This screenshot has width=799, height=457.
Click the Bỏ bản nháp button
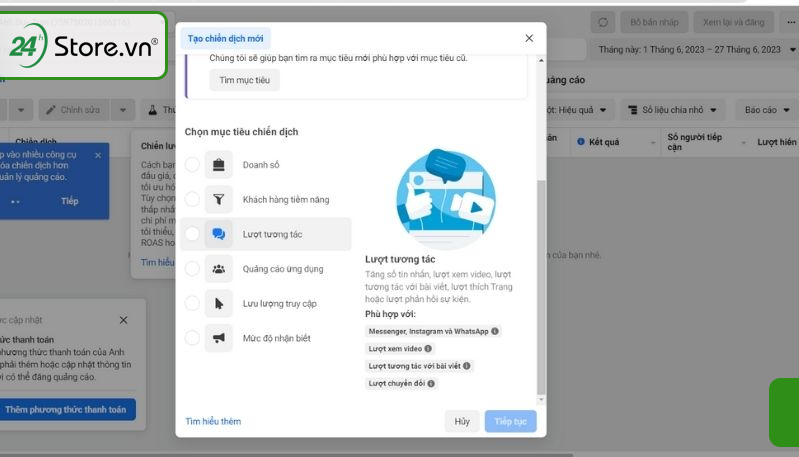pyautogui.click(x=654, y=22)
